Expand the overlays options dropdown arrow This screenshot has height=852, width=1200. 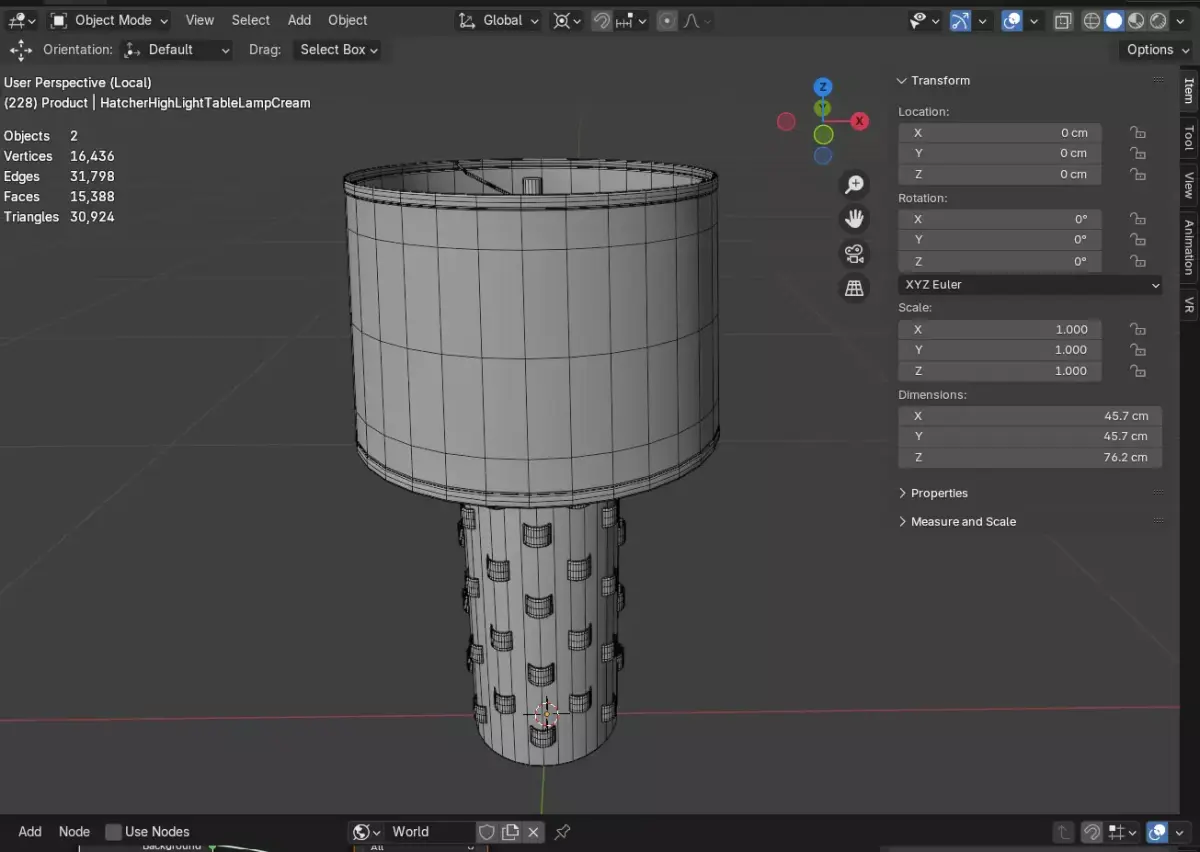pyautogui.click(x=1034, y=20)
